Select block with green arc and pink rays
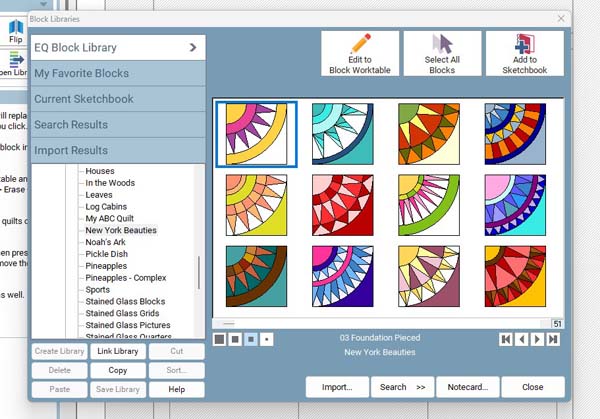 429,205
